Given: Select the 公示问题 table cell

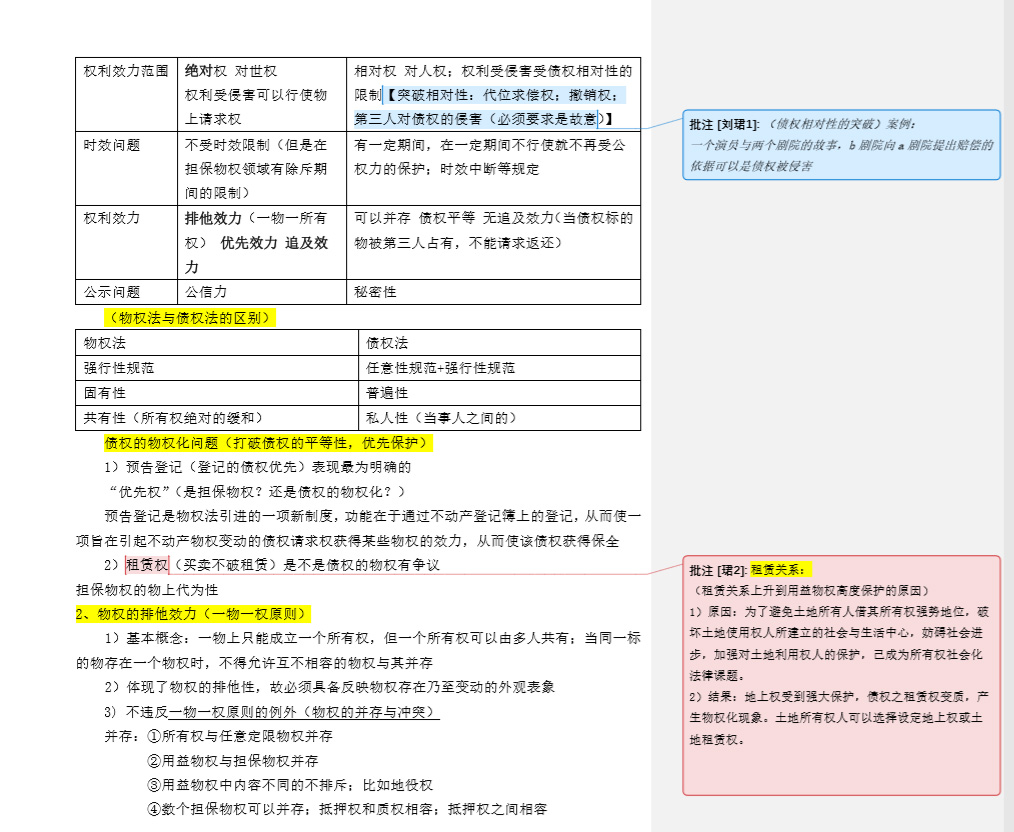Looking at the screenshot, I should tap(112, 292).
